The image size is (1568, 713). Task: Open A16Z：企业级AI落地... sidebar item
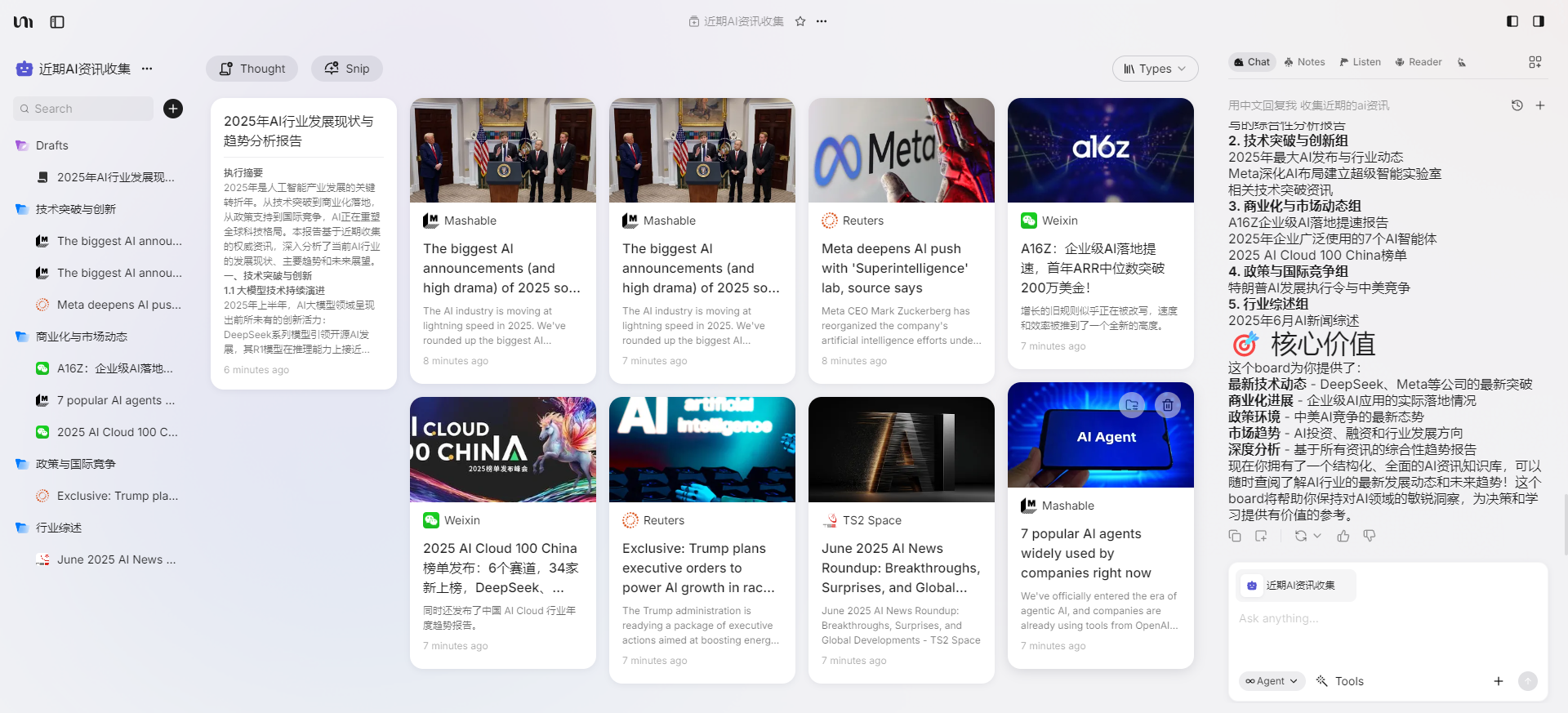106,368
